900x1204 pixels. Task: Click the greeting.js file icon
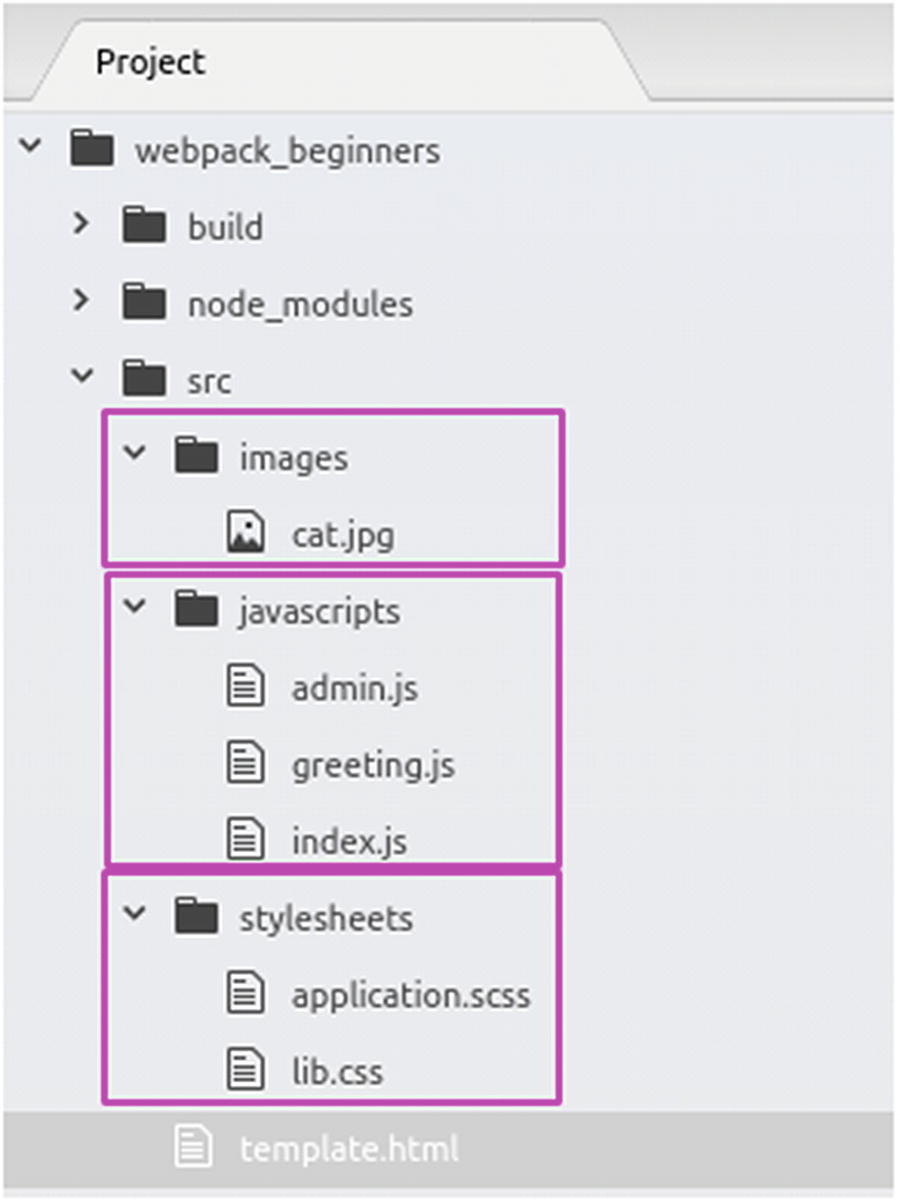pos(245,764)
